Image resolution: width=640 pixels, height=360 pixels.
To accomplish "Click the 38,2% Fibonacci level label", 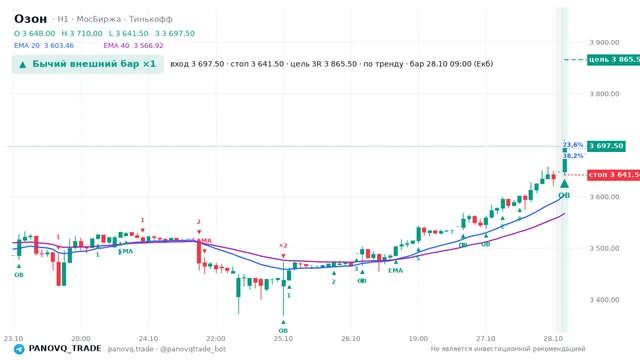I will (573, 156).
